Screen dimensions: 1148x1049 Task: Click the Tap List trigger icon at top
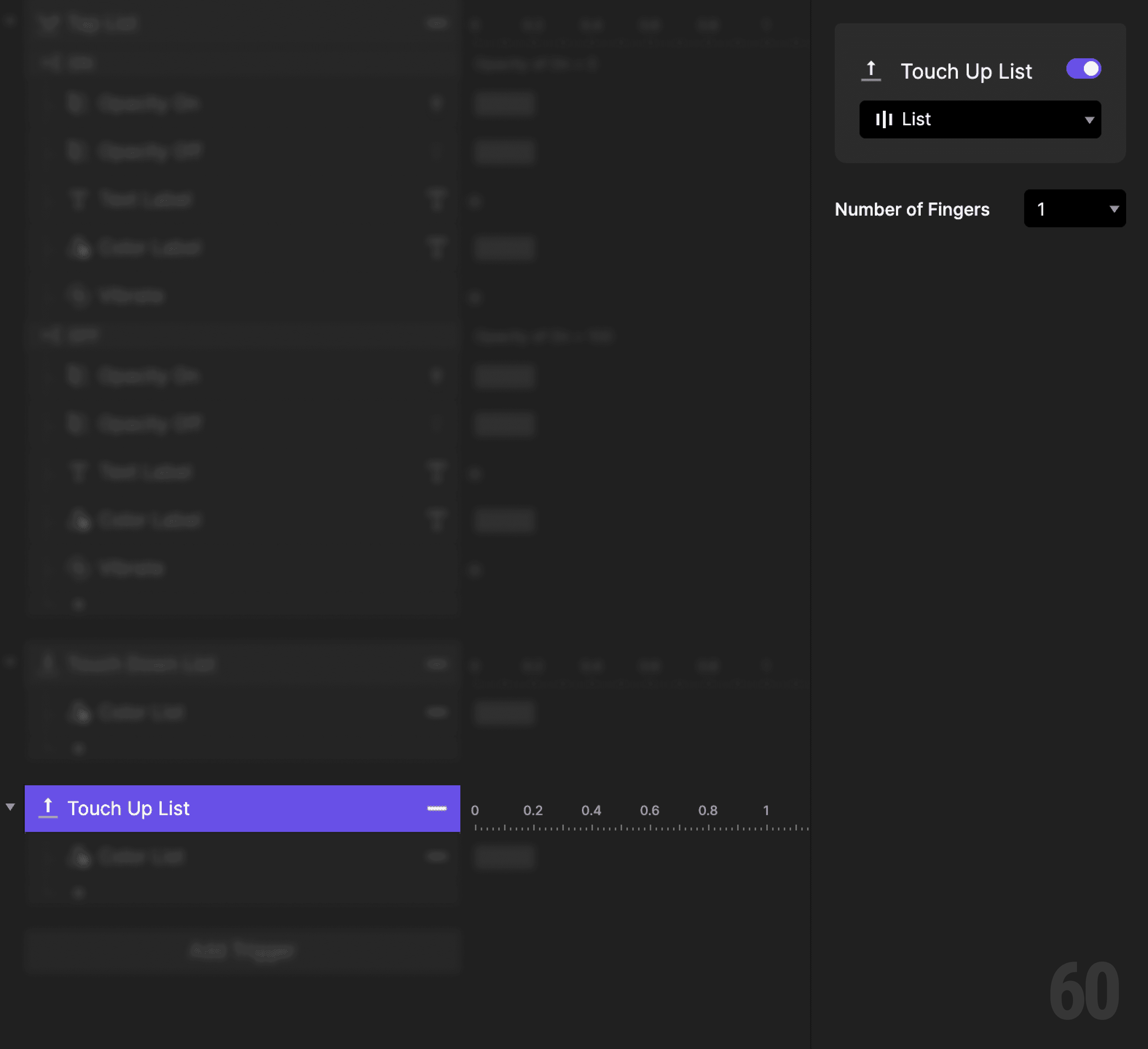point(49,23)
